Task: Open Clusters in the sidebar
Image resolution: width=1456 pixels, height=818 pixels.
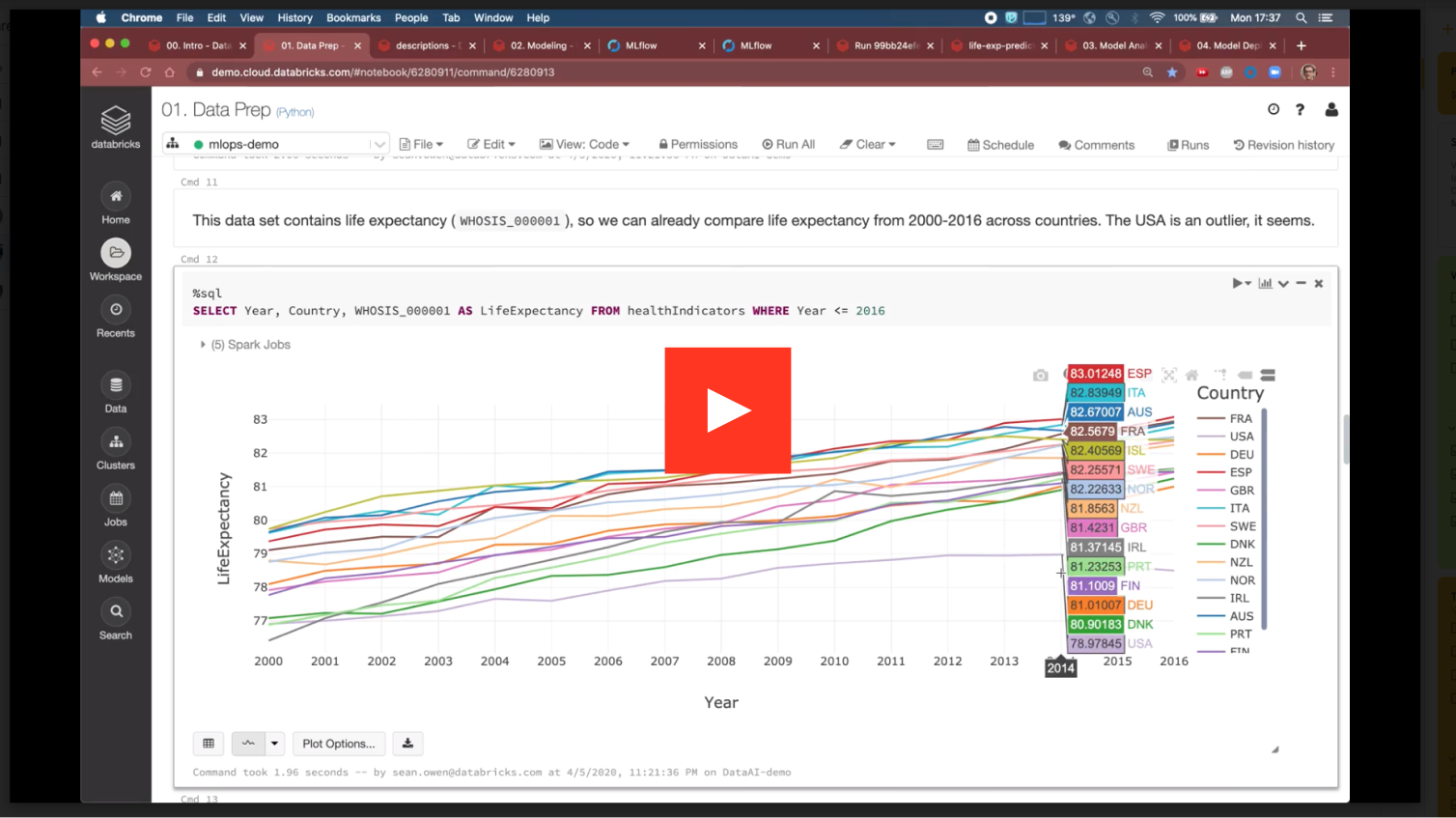Action: point(116,451)
